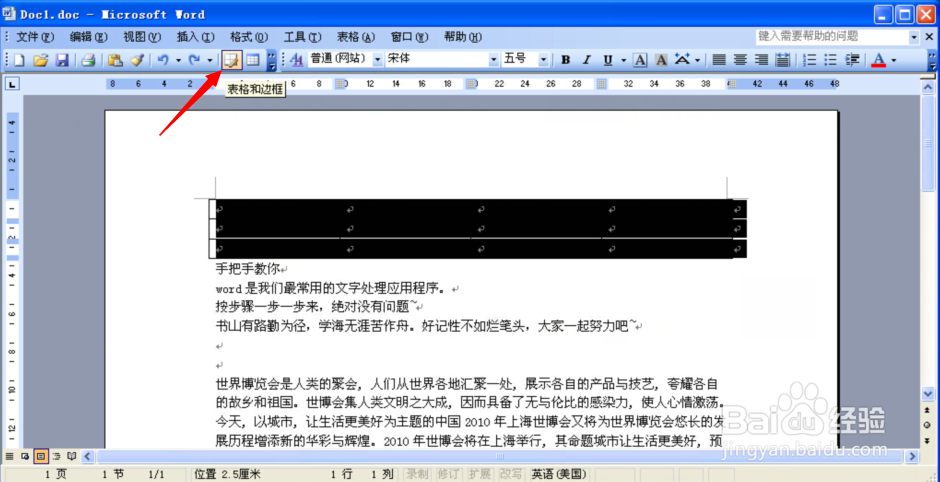Select the Format Painter brush
The image size is (940, 482).
[x=137, y=60]
